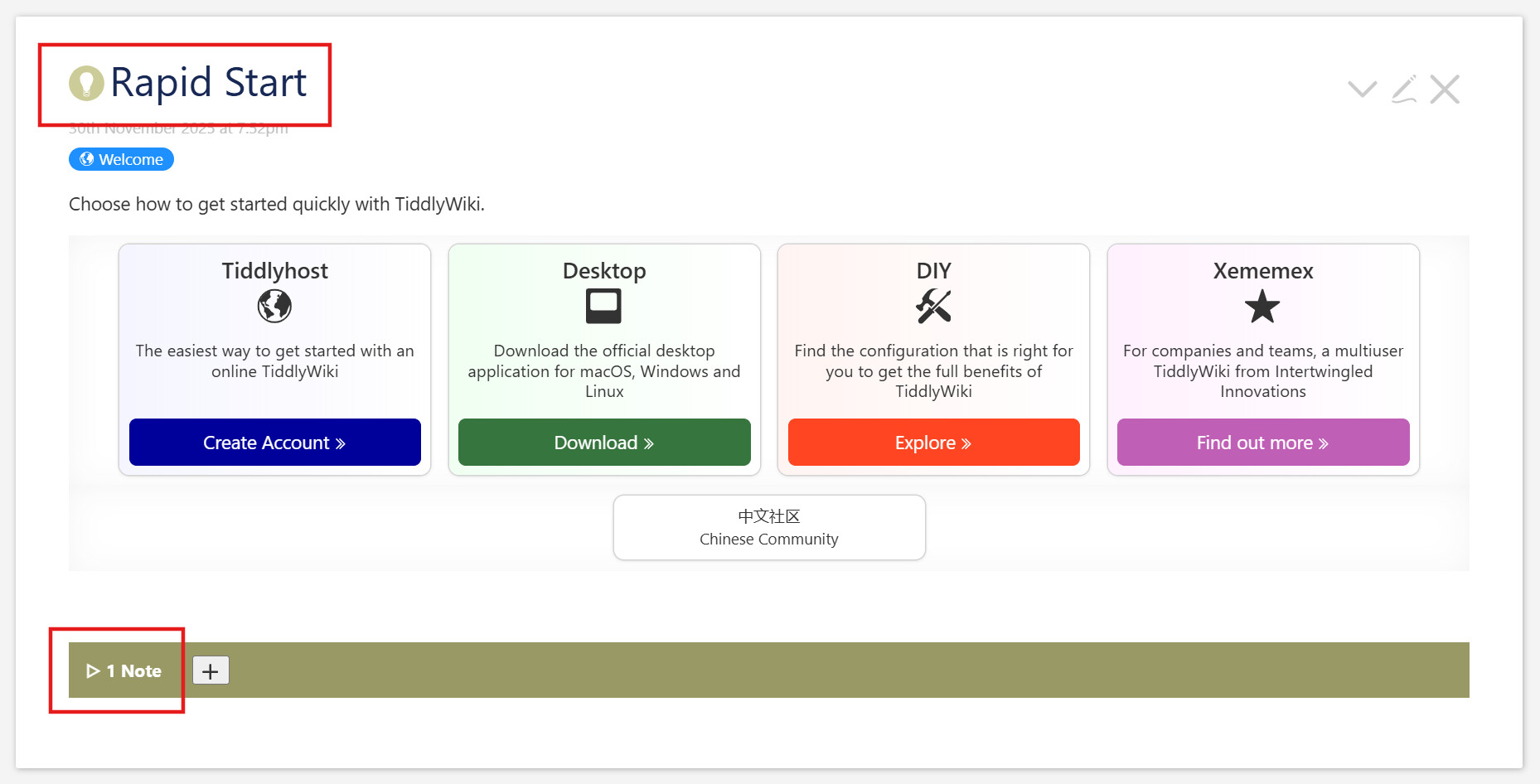Screen dimensions: 1540x784
Task: Open the Chinese Community card
Action: pyautogui.click(x=769, y=527)
